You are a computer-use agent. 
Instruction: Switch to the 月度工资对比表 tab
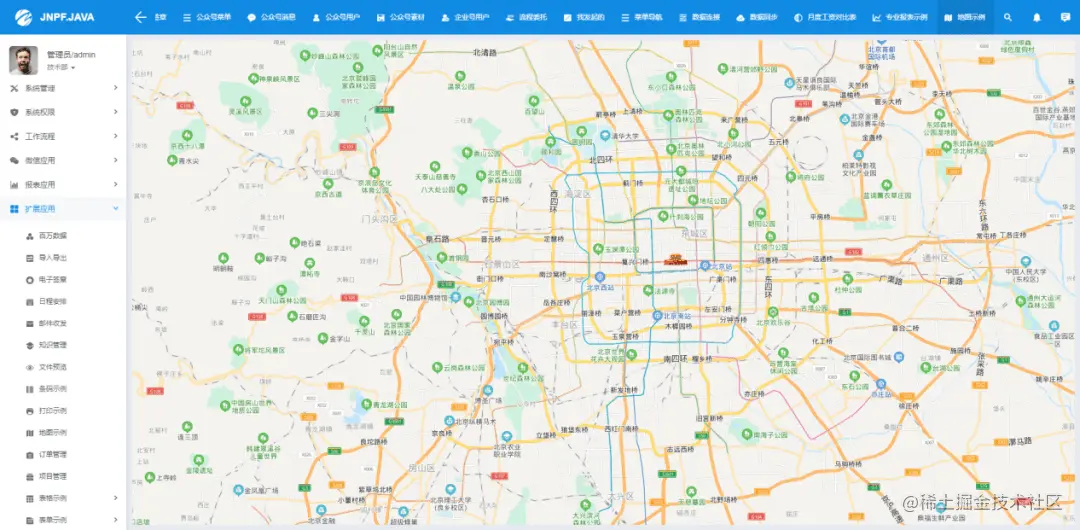(x=825, y=17)
